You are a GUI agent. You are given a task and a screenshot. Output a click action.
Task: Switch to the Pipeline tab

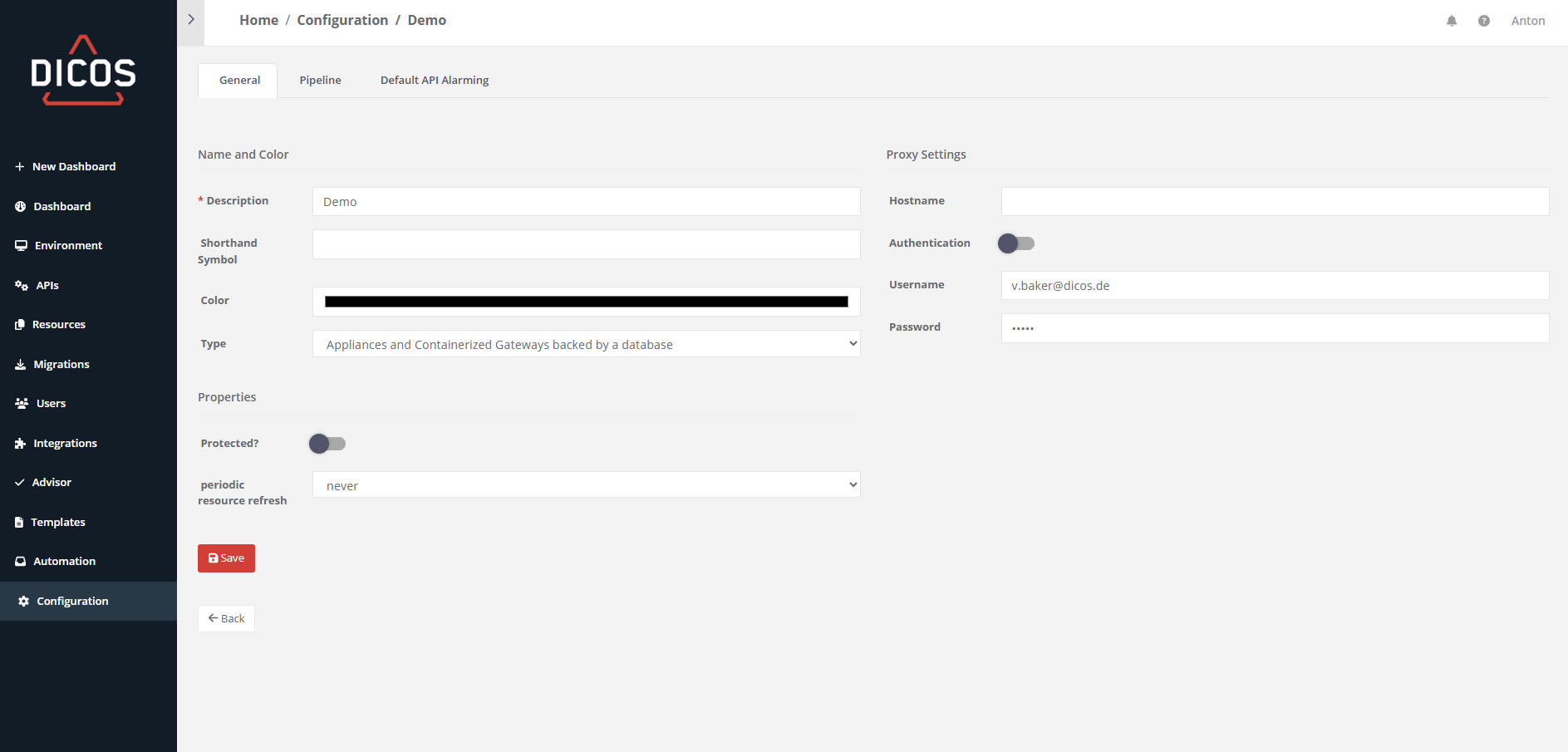[x=320, y=81]
